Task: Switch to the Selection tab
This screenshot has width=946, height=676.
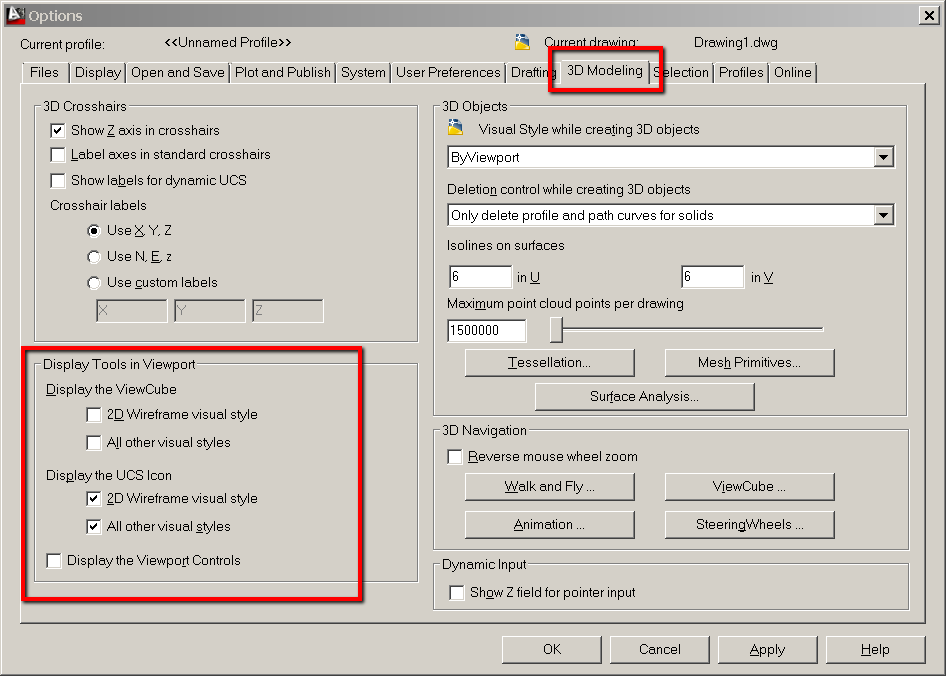Action: pos(683,72)
